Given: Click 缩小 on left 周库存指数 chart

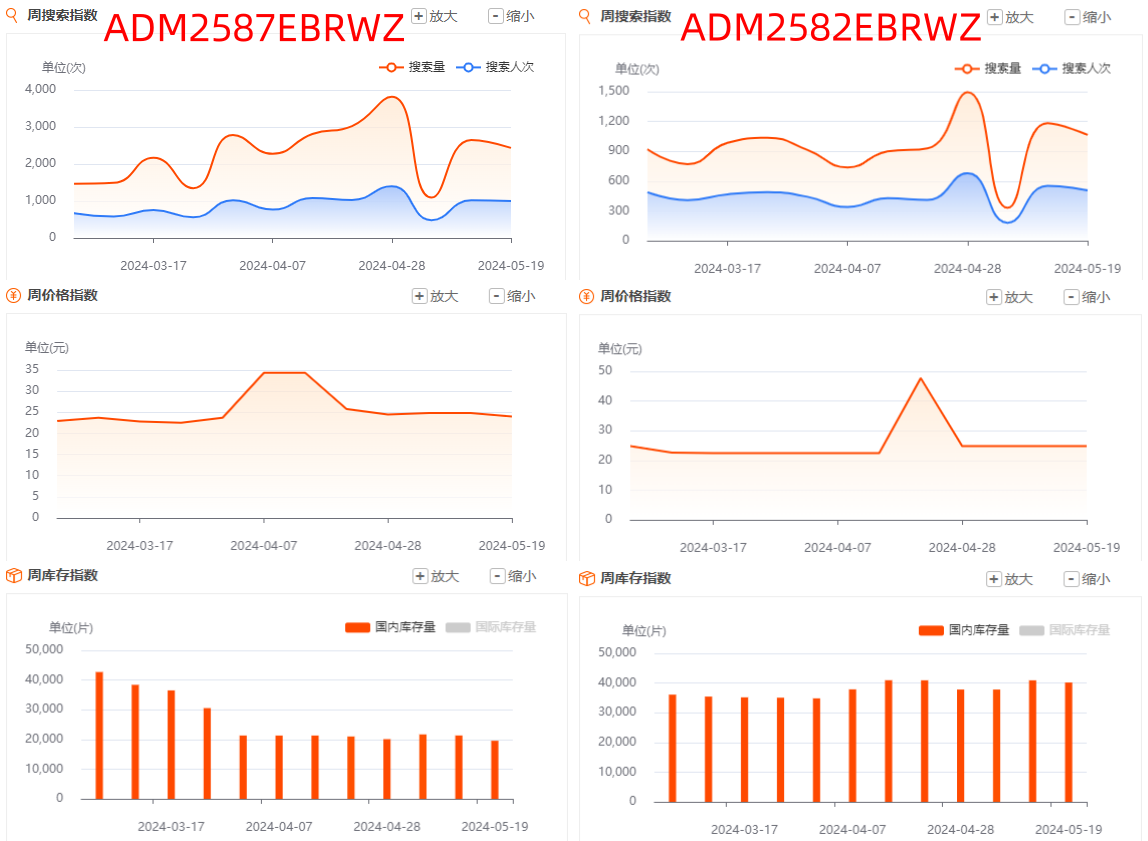Looking at the screenshot, I should coord(513,576).
